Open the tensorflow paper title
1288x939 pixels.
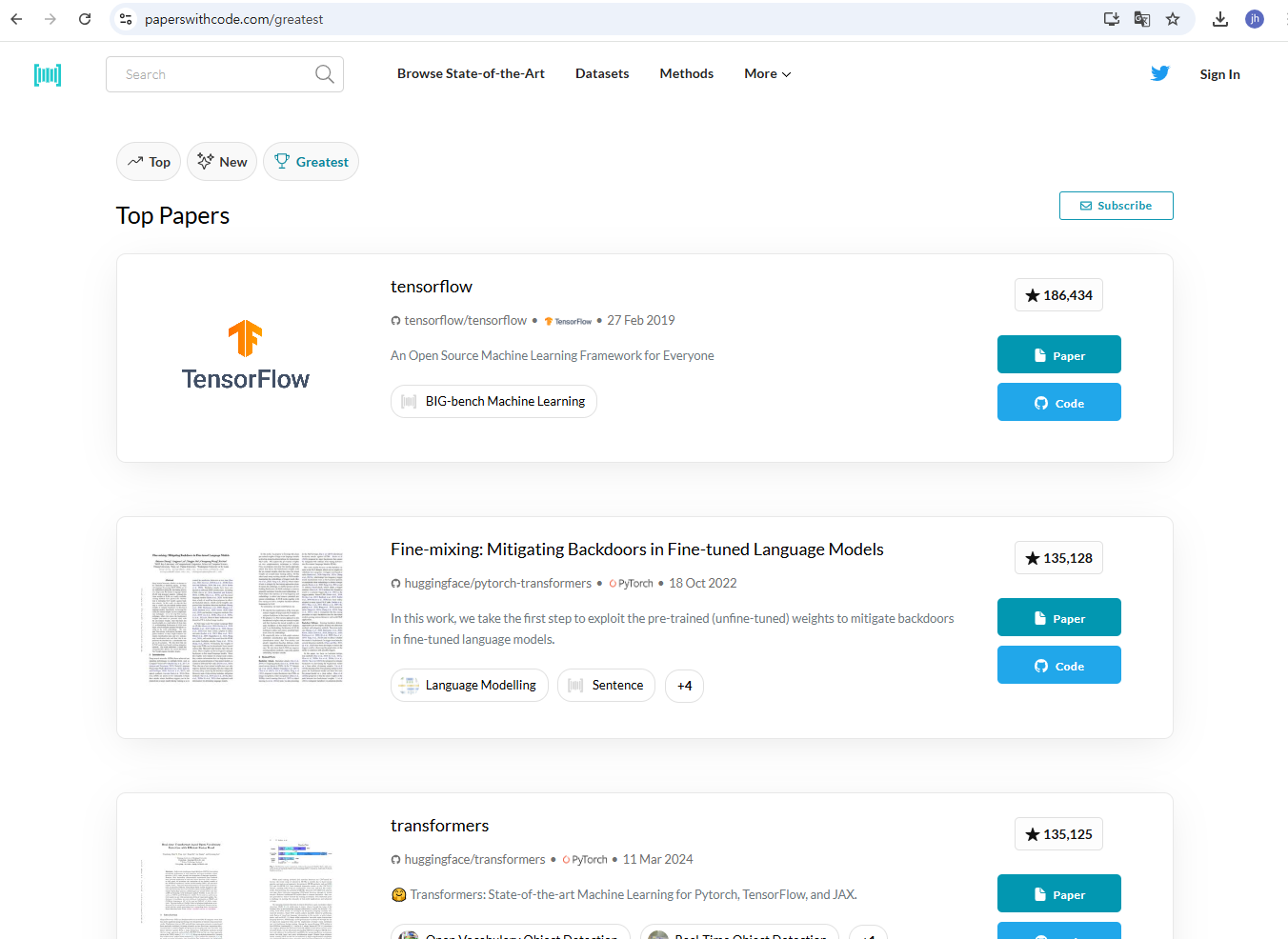pos(432,287)
